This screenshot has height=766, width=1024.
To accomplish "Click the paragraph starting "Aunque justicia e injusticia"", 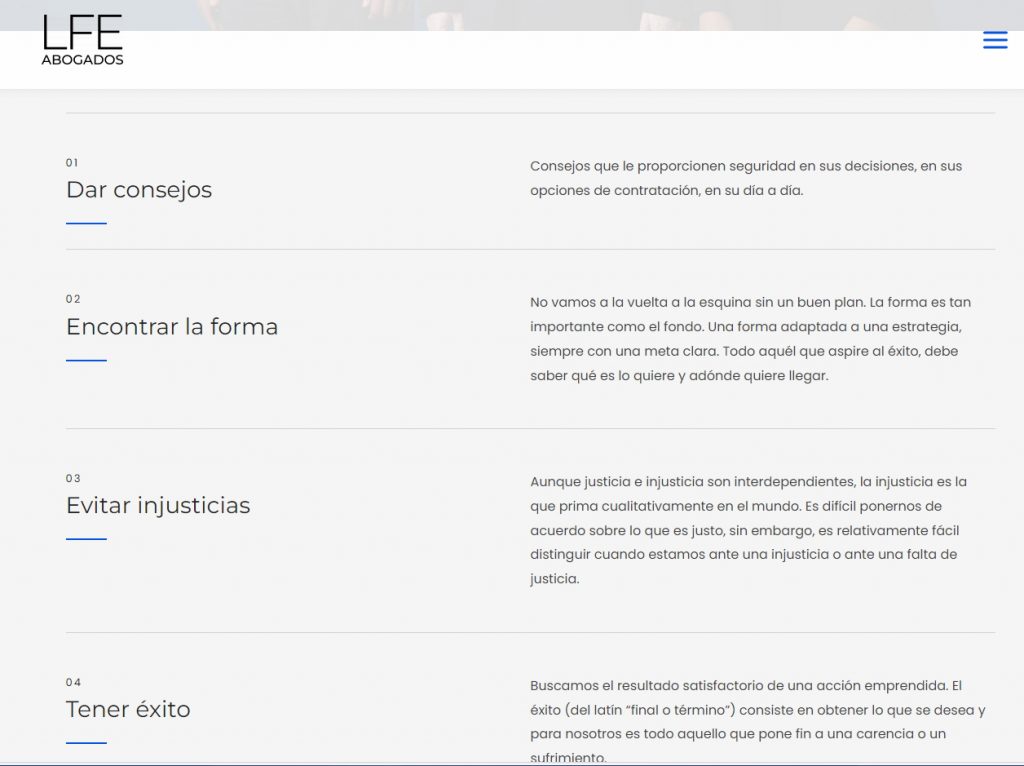I will pyautogui.click(x=748, y=530).
